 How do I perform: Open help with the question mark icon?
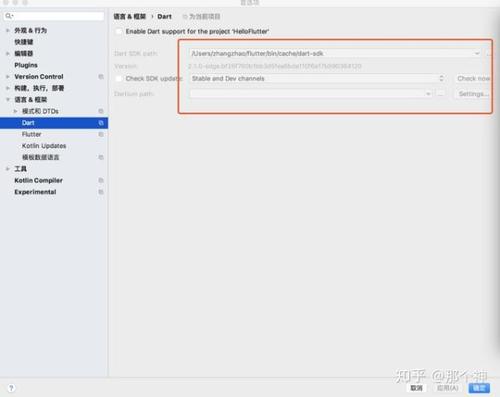11,388
